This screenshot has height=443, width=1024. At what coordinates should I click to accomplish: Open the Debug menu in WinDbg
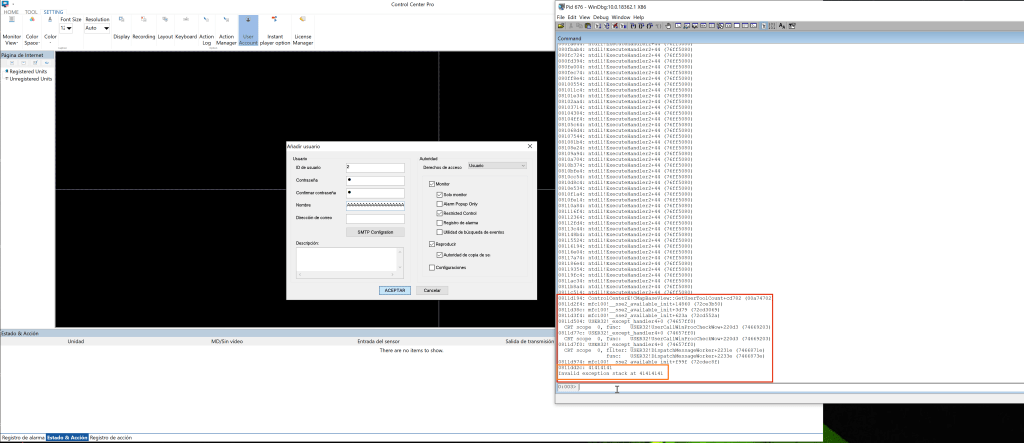(x=599, y=17)
